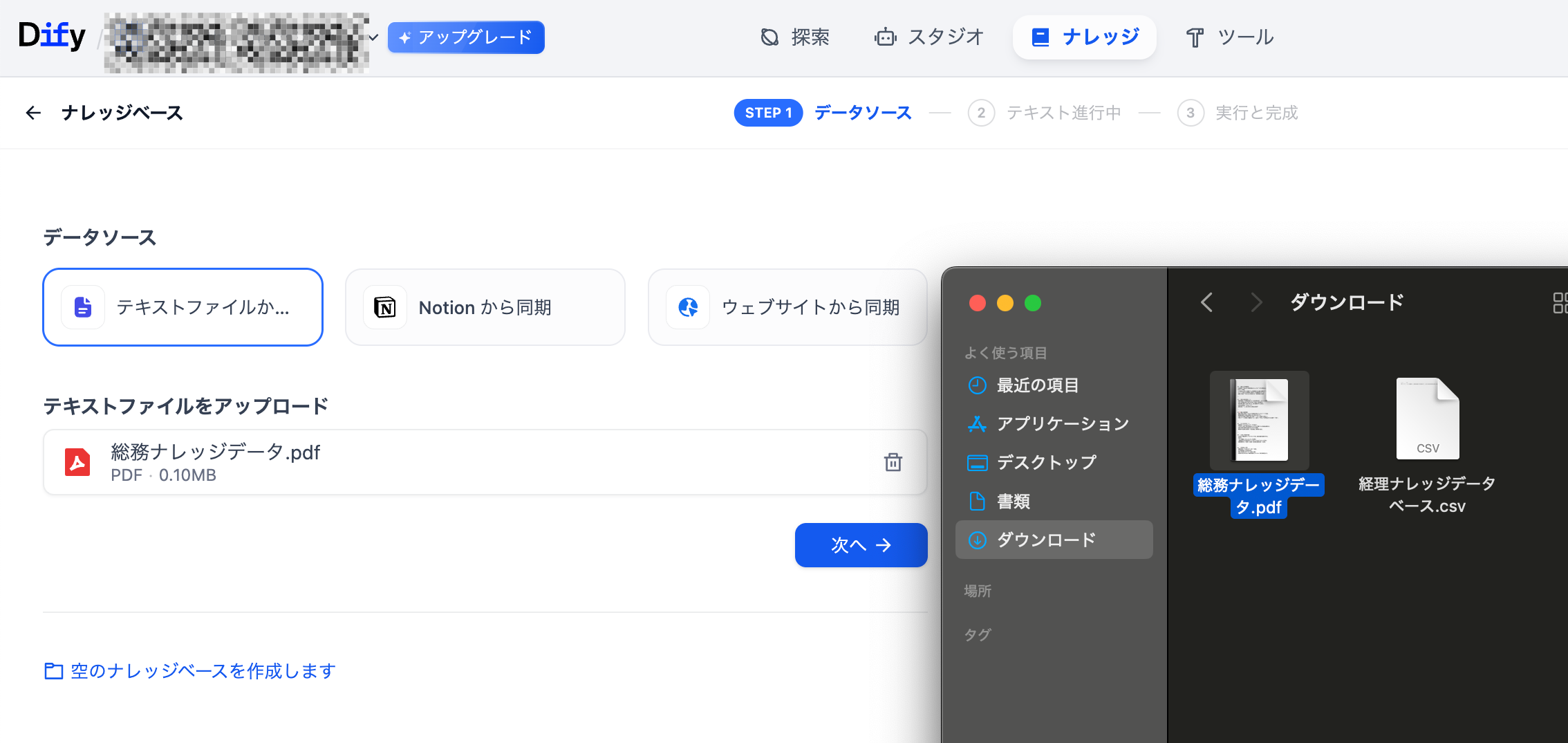
Task: Open アプリケーション in Finder sidebar
Action: point(1062,424)
